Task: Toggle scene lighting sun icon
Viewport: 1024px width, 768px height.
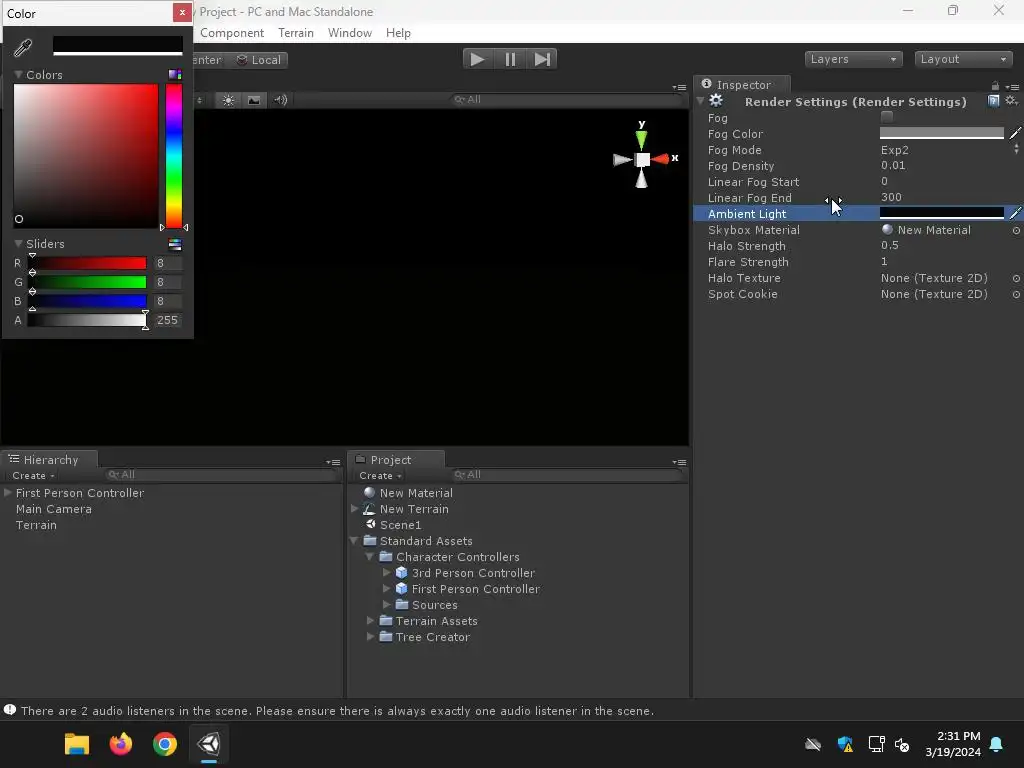Action: click(x=228, y=100)
